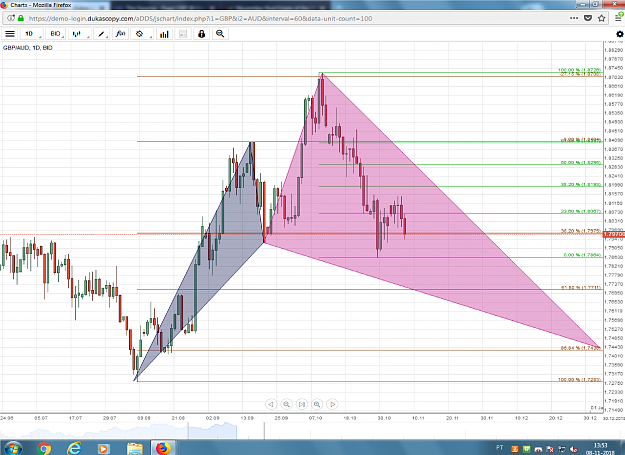The height and width of the screenshot is (455, 625).
Task: Click the zoom-out magnifier in toolbar
Action: click(x=220, y=34)
